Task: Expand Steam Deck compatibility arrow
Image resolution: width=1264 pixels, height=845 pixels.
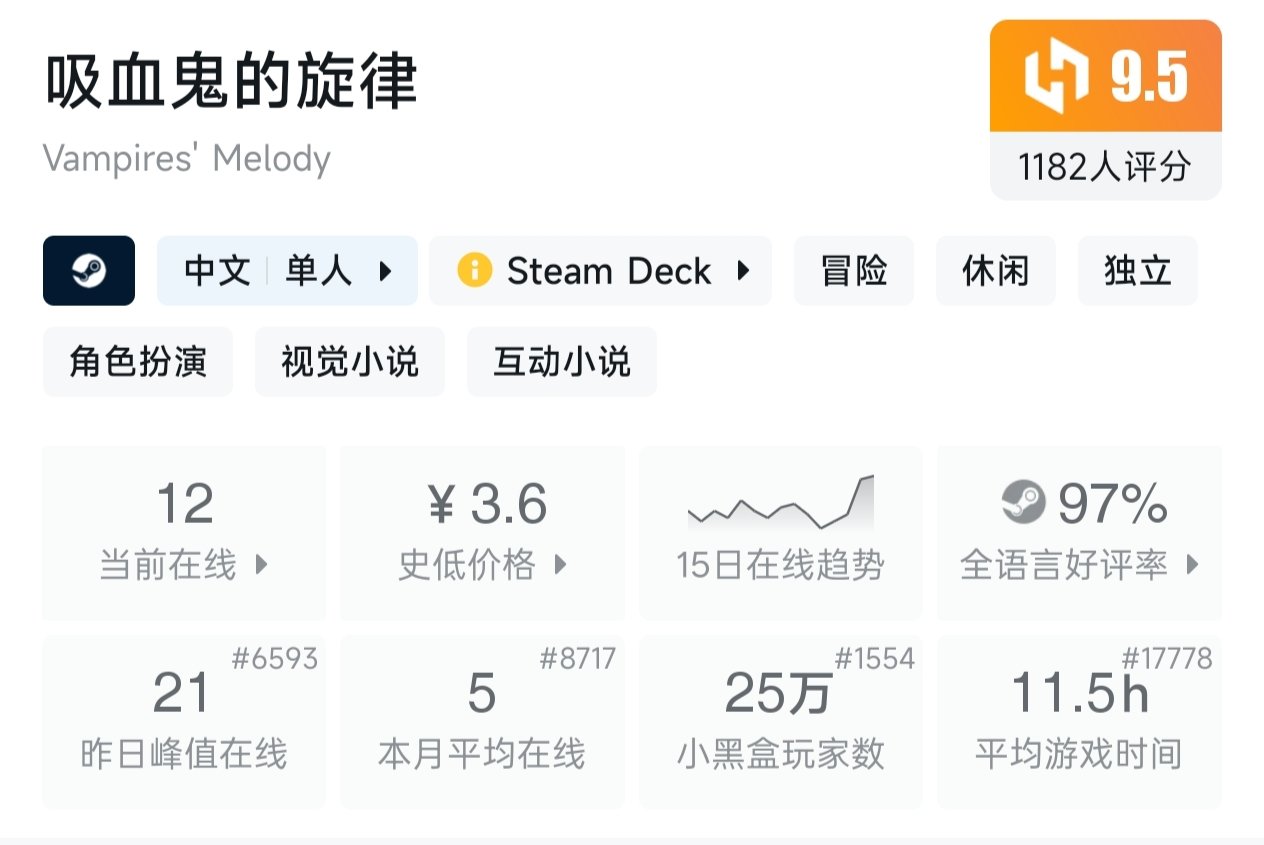Action: click(742, 271)
